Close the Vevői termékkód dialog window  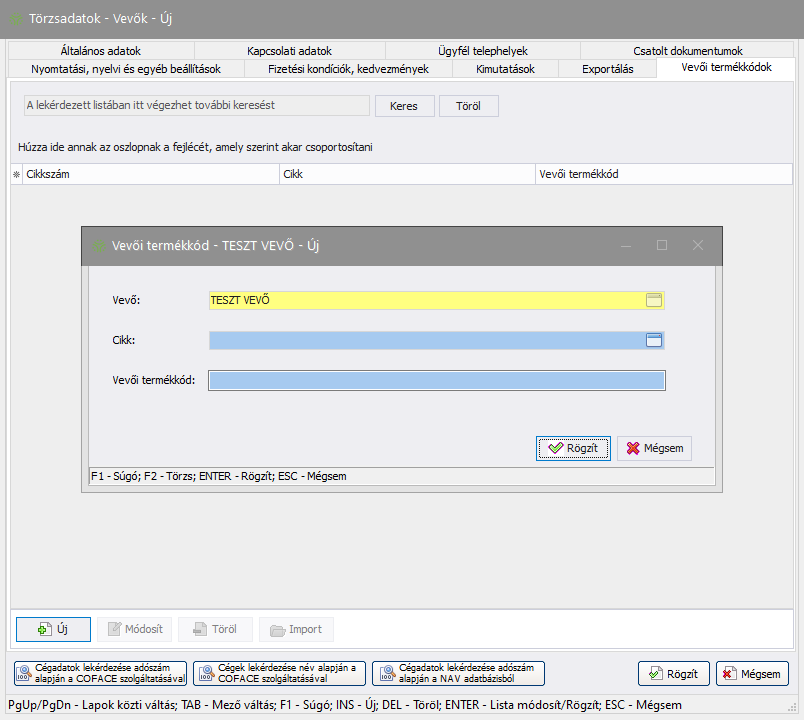coord(698,245)
